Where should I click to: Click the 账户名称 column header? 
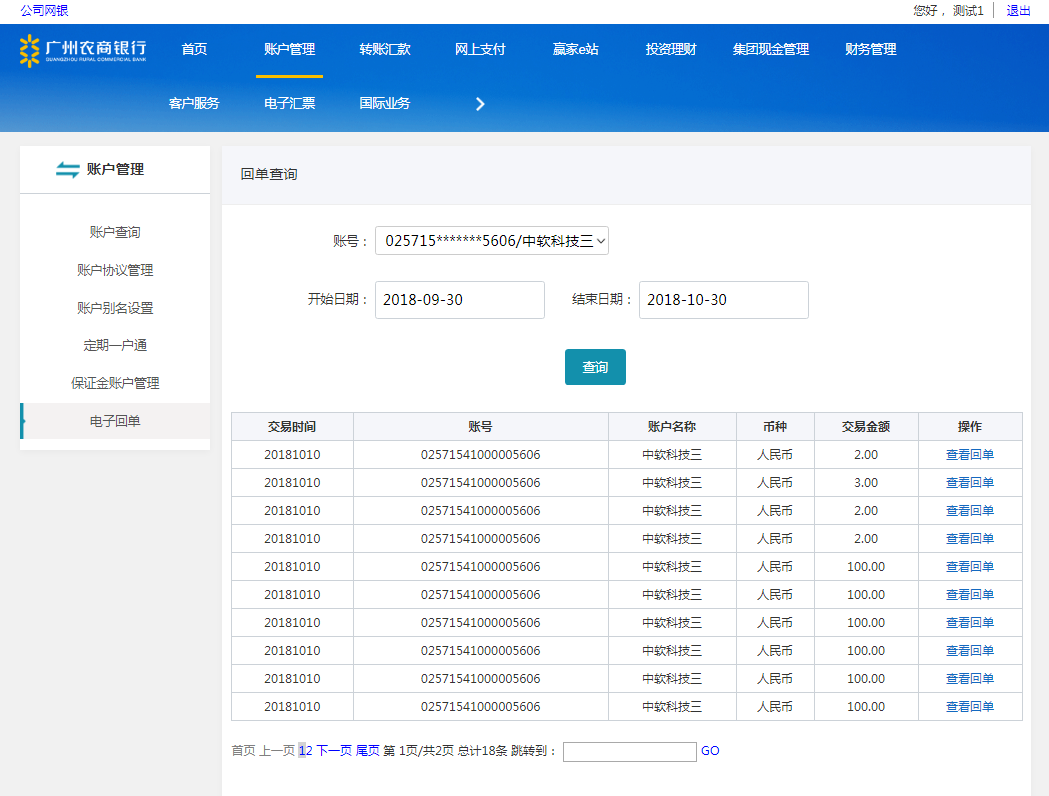672,427
